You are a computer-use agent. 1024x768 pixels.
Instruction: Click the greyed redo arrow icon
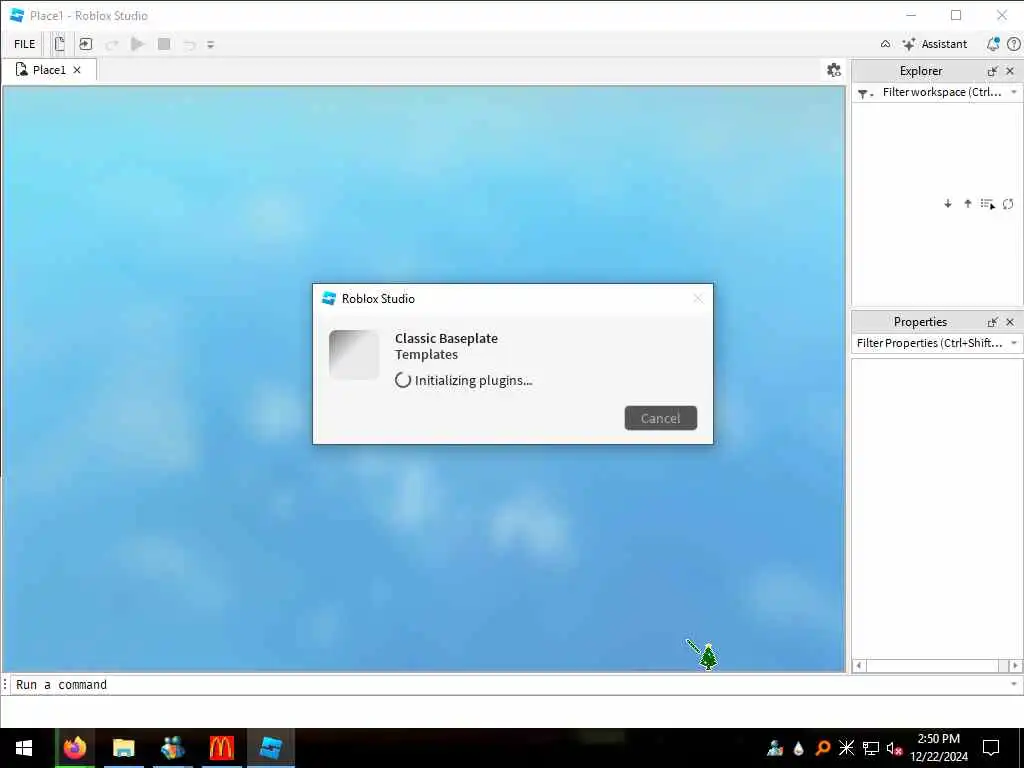[112, 44]
